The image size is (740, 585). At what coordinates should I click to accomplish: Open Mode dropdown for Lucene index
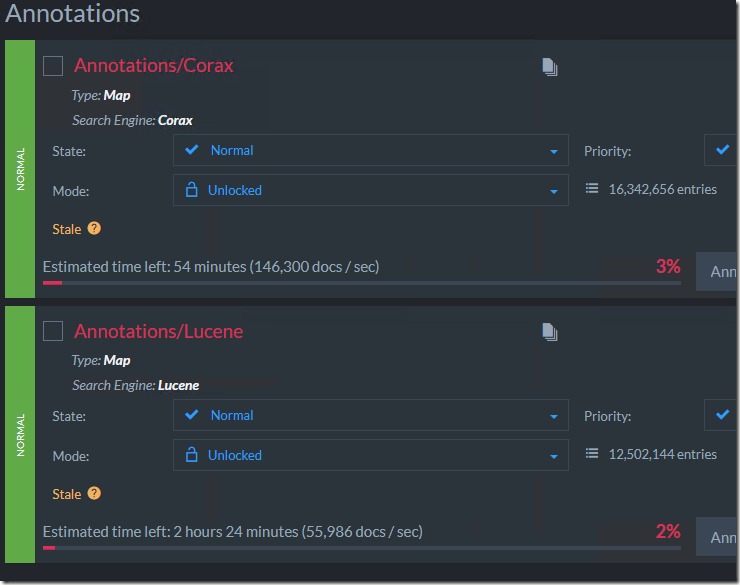(x=370, y=455)
